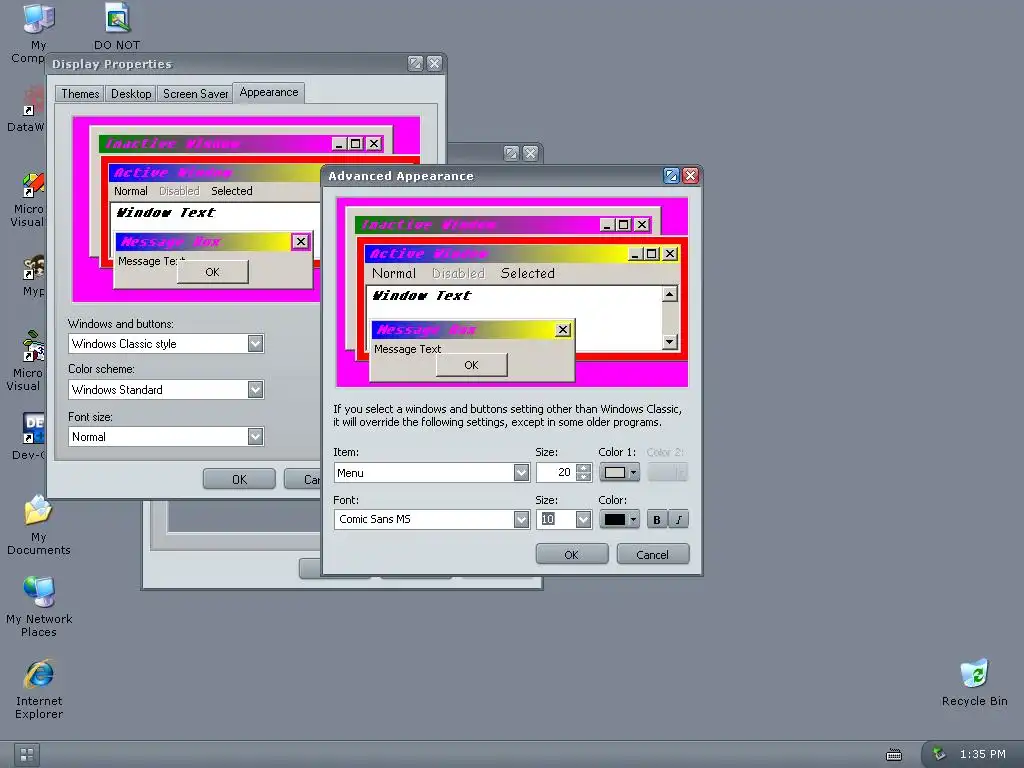The width and height of the screenshot is (1024, 768).
Task: Open the Font size dropdown showing Normal
Action: pos(255,436)
